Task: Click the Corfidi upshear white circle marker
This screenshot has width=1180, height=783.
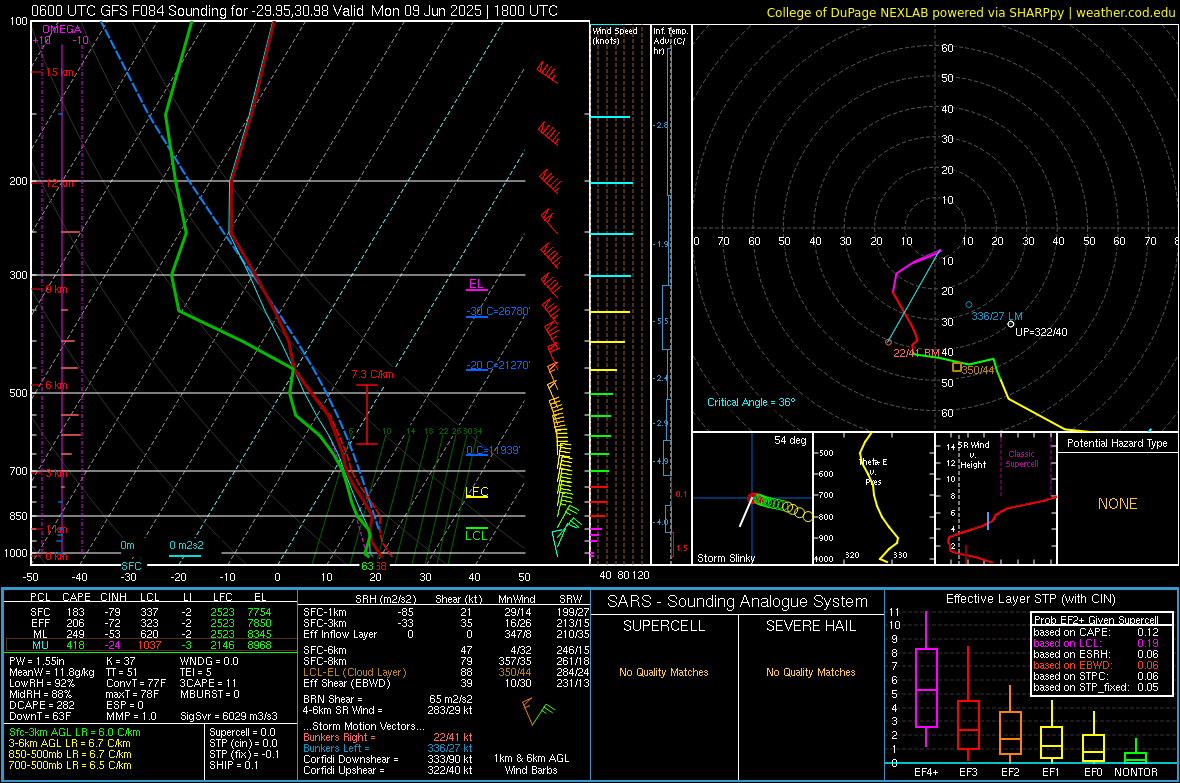Action: click(x=1011, y=324)
